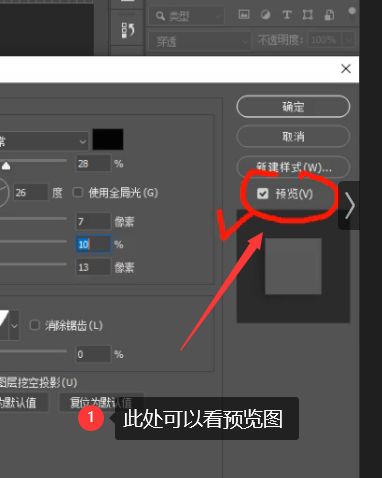Expand the 不透明度 slider dropdown arrow
This screenshot has width=382, height=478.
pyautogui.click(x=348, y=40)
